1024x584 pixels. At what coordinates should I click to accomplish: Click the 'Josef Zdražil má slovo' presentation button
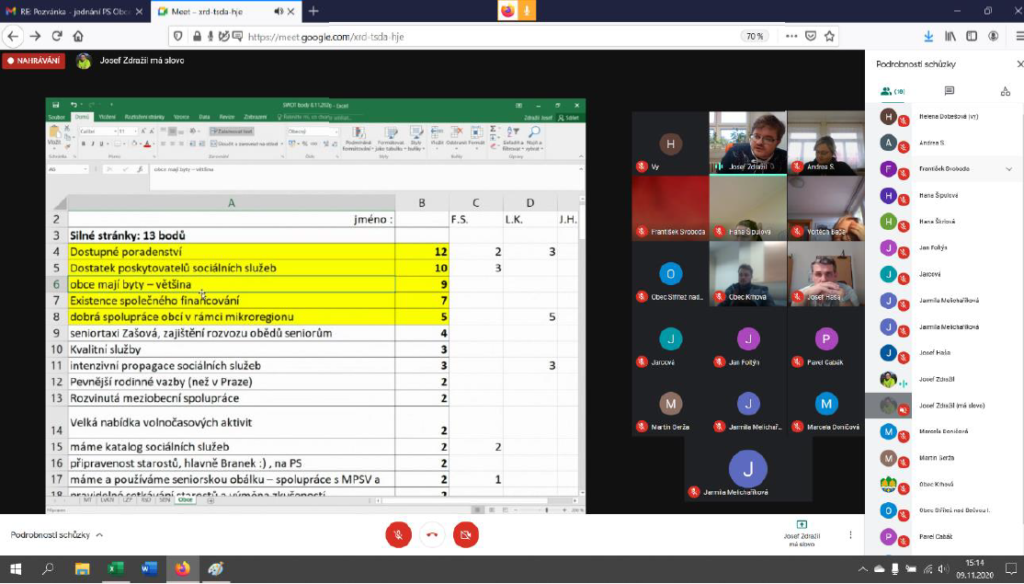click(x=801, y=534)
